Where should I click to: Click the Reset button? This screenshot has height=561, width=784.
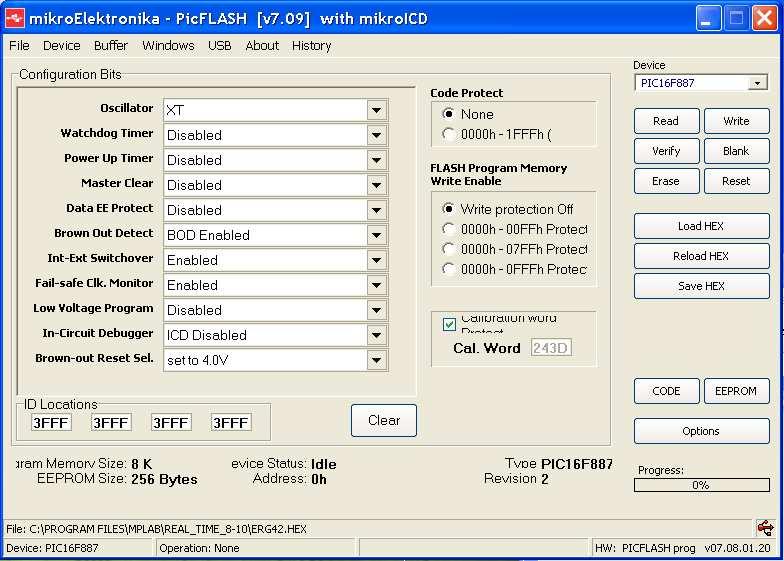pos(736,181)
